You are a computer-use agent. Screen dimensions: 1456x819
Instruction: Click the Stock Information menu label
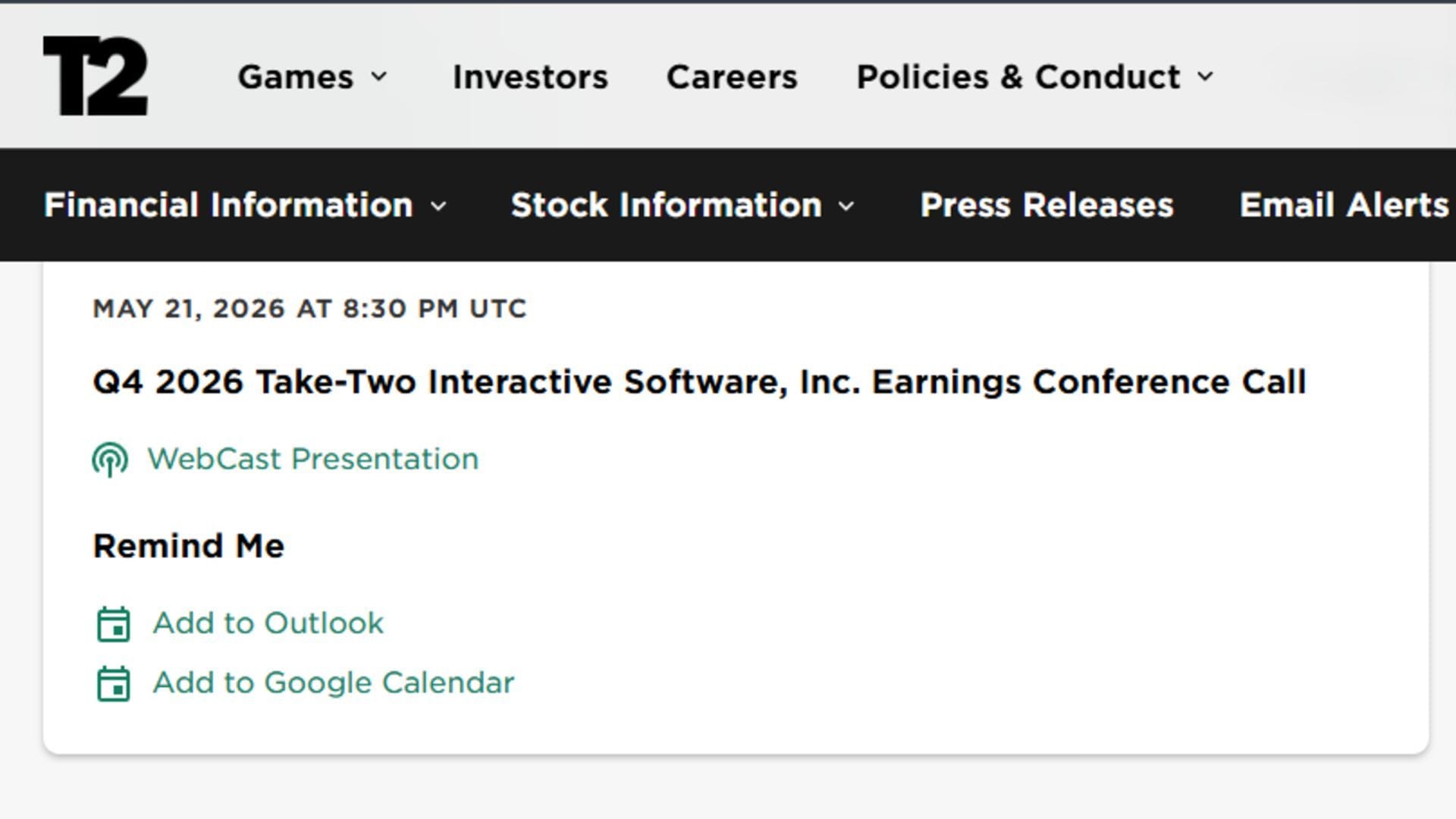[667, 205]
